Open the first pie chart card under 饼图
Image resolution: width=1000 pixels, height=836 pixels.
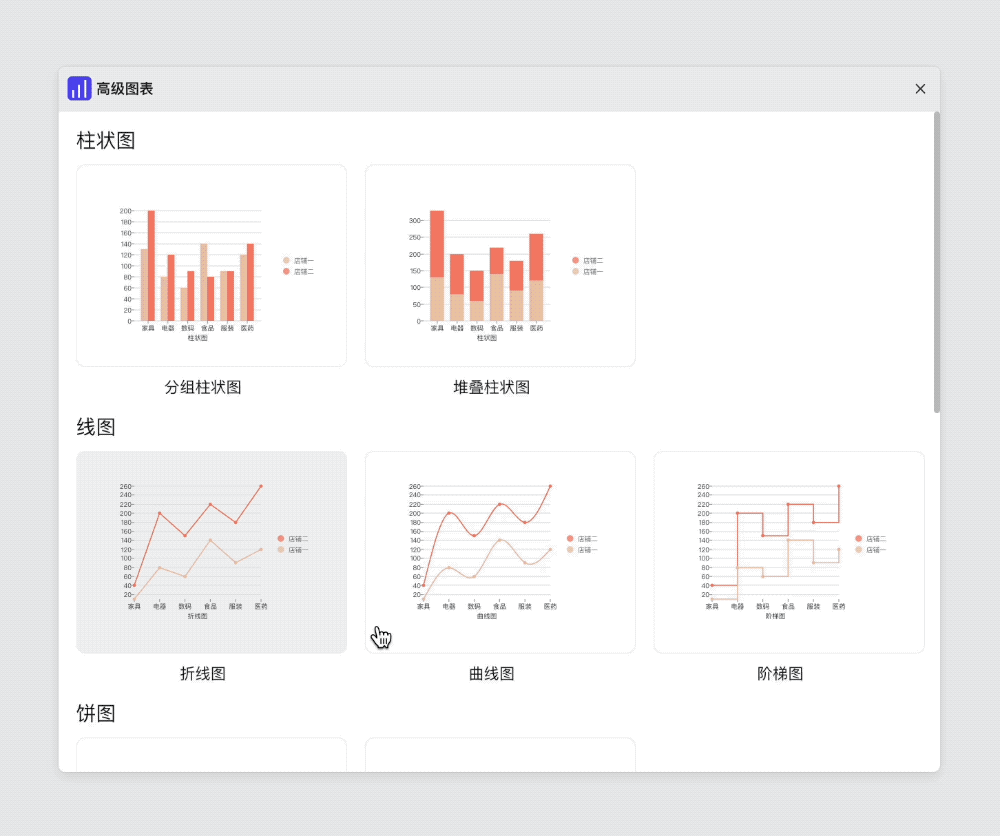coord(212,755)
